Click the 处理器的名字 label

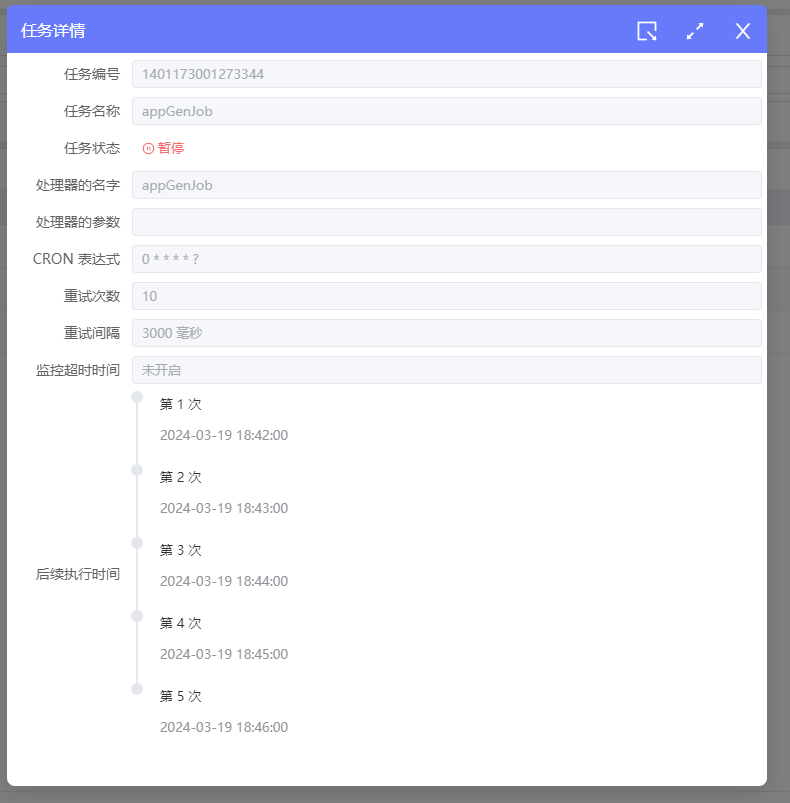click(x=78, y=185)
